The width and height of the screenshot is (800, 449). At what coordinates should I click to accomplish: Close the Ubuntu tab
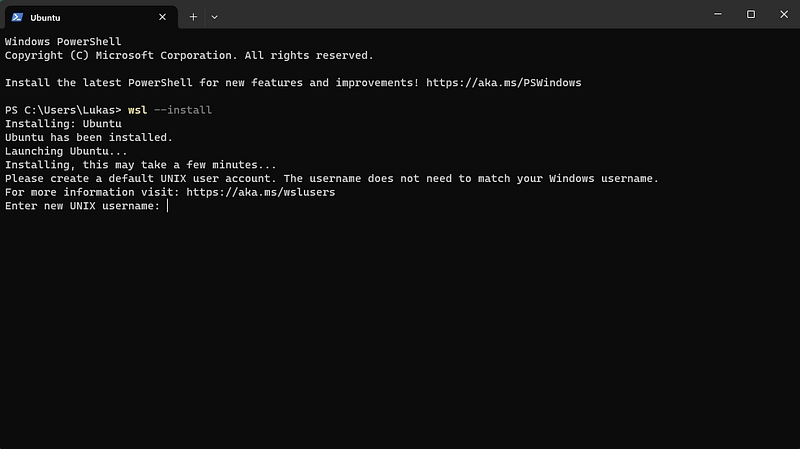pos(162,17)
